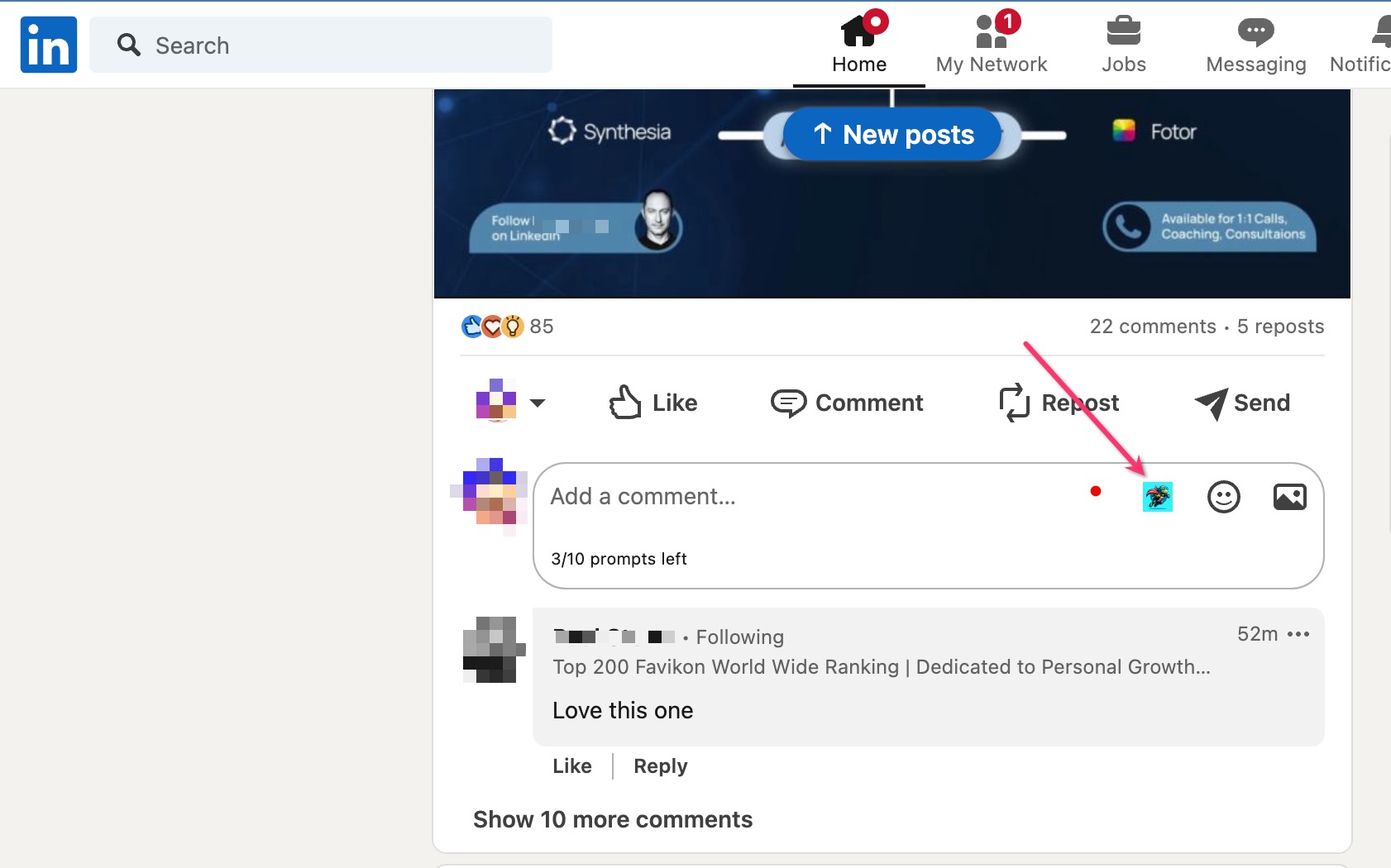Open the three-dots menu on the 52m comment
The width and height of the screenshot is (1391, 868).
(x=1298, y=634)
